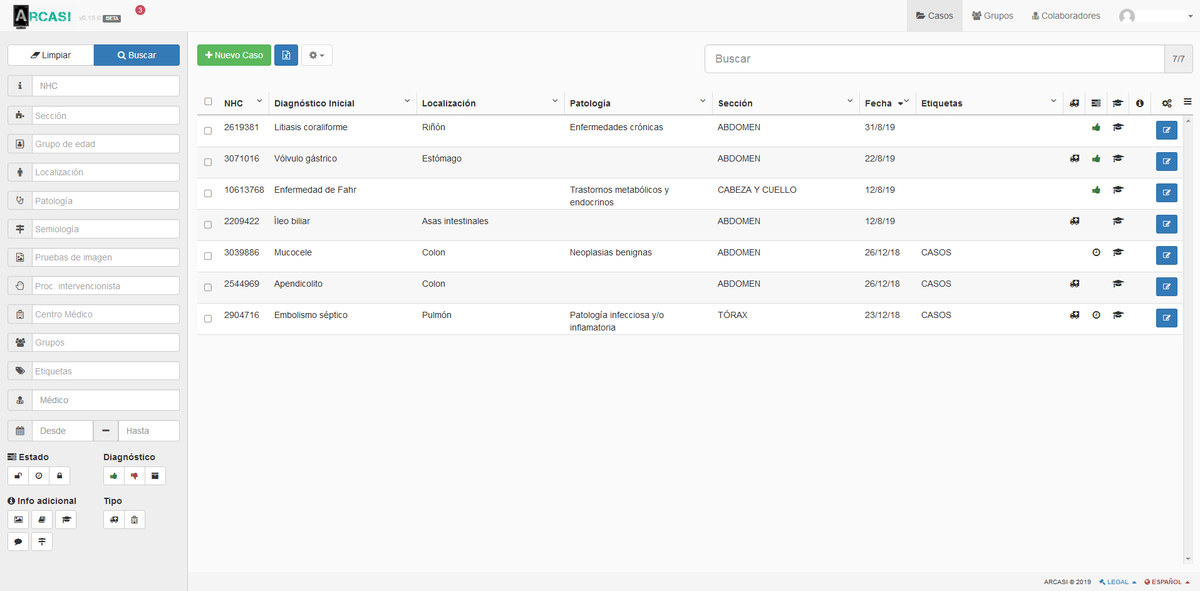The height and width of the screenshot is (591, 1200).
Task: Expand the Diagnóstico Inicial column menu
Action: point(407,101)
